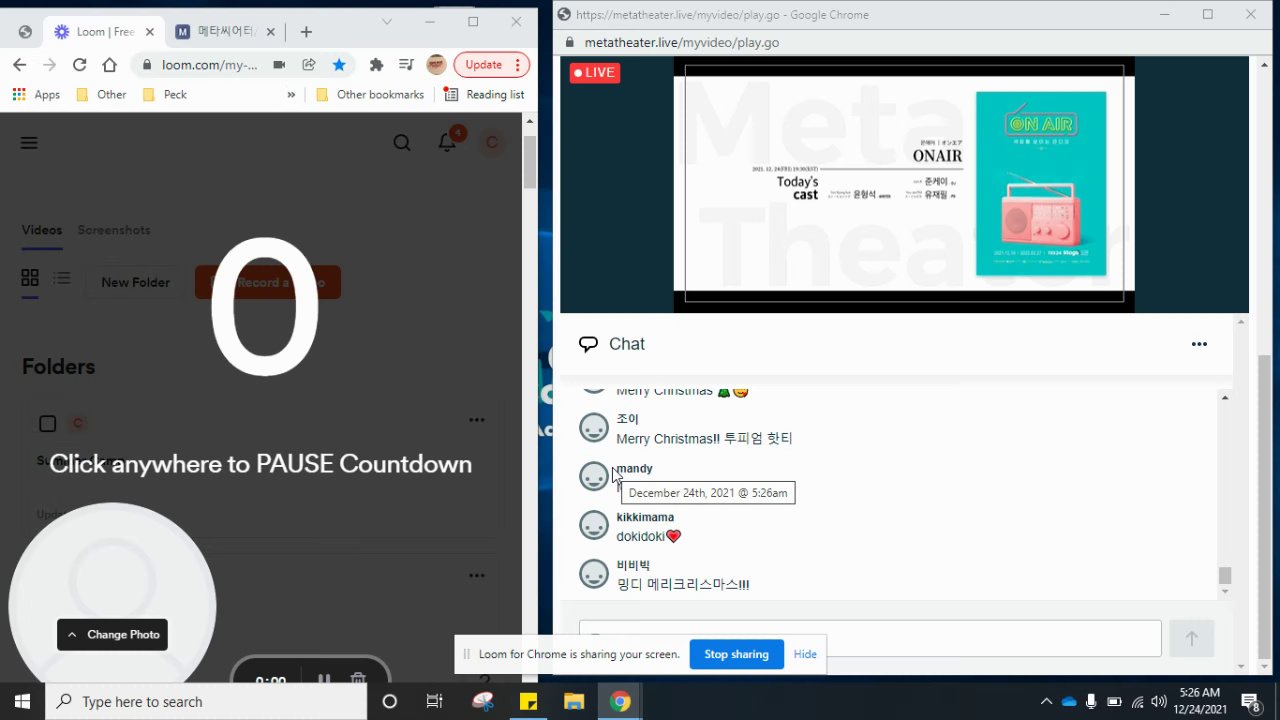
Task: Switch to grid view in Loom
Action: 30,278
